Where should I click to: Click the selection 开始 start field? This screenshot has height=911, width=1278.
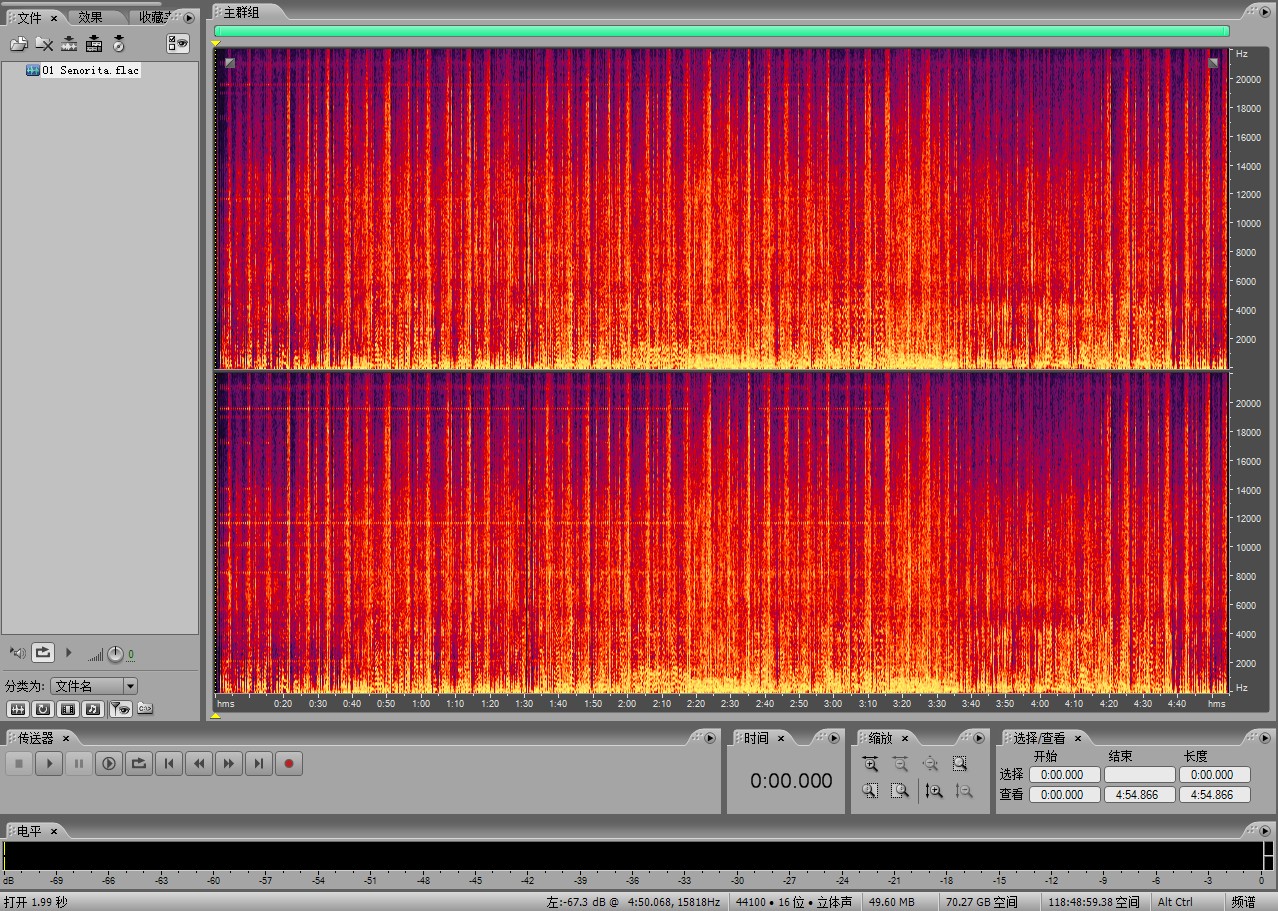(x=1065, y=775)
